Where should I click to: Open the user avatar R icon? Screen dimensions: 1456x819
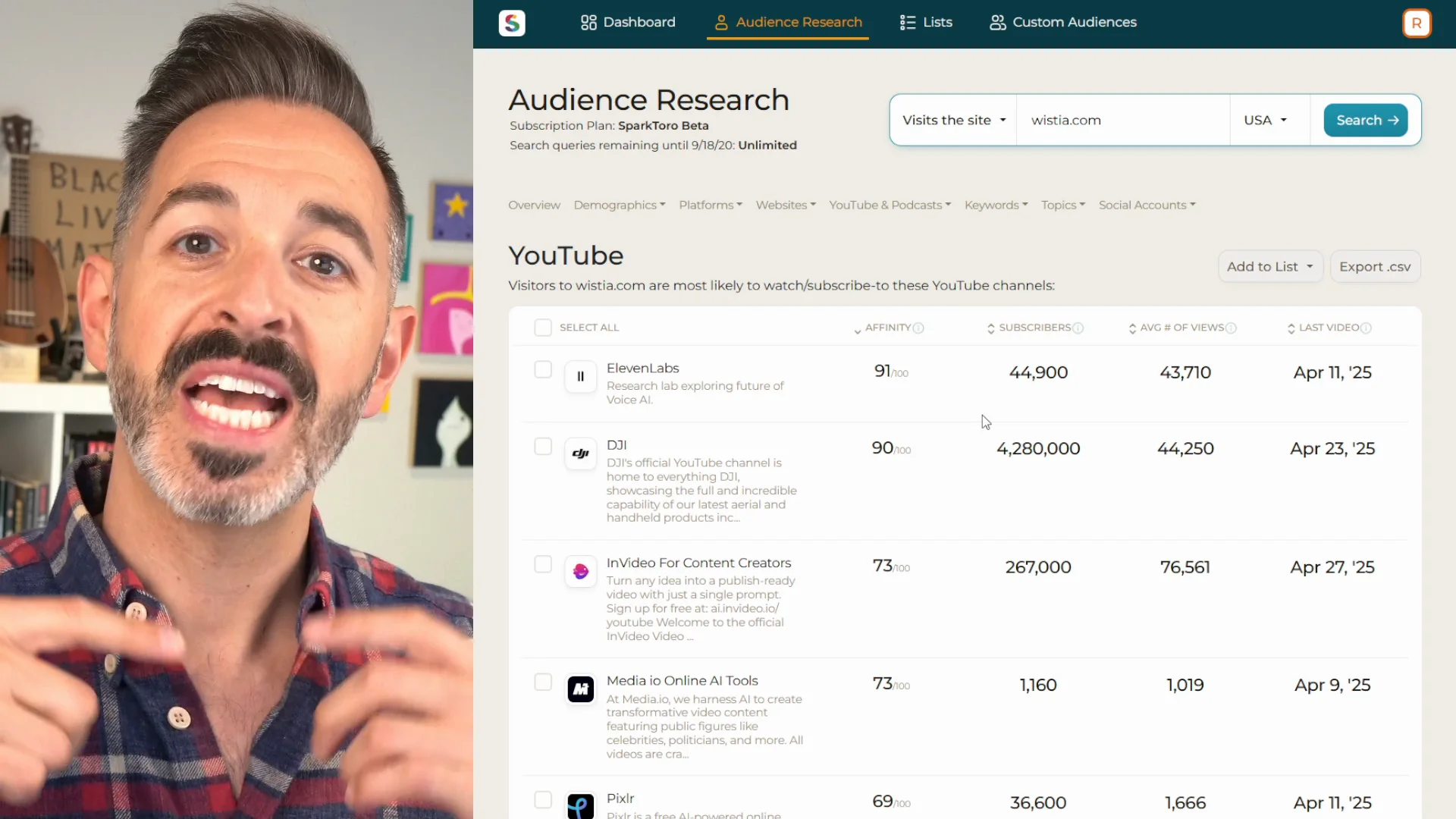pyautogui.click(x=1417, y=23)
